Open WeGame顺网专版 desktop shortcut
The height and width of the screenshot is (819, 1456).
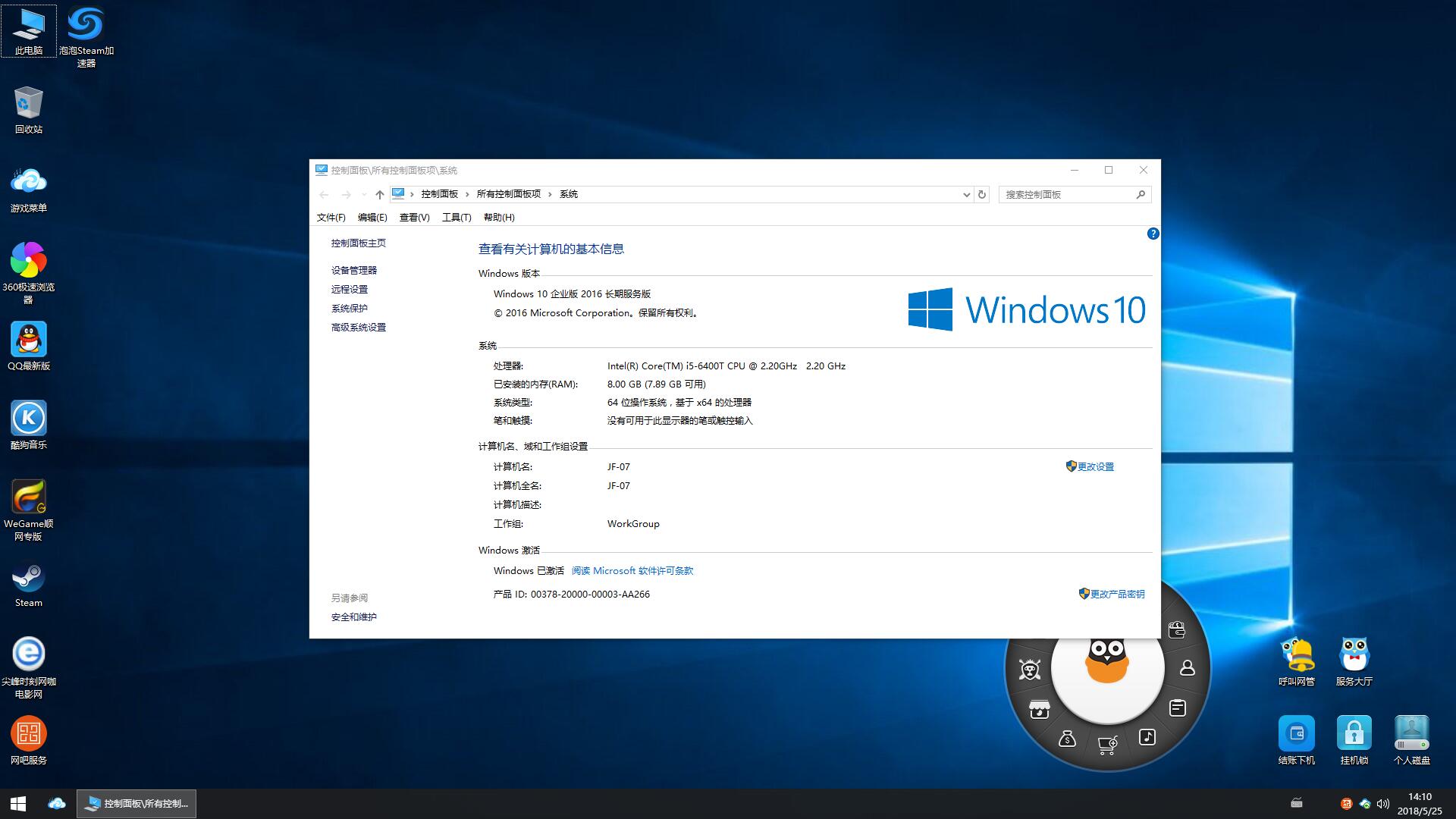[29, 510]
